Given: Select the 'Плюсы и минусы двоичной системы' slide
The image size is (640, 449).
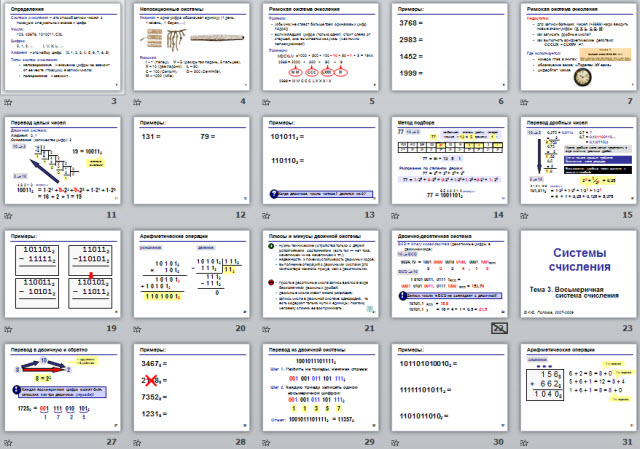Looking at the screenshot, I should 320,272.
